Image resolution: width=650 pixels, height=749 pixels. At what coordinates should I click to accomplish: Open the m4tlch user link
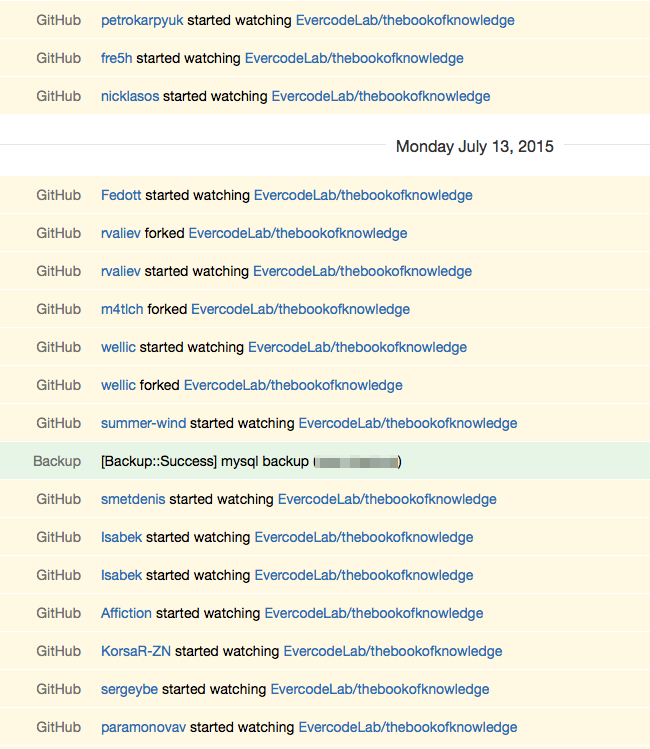tap(122, 309)
